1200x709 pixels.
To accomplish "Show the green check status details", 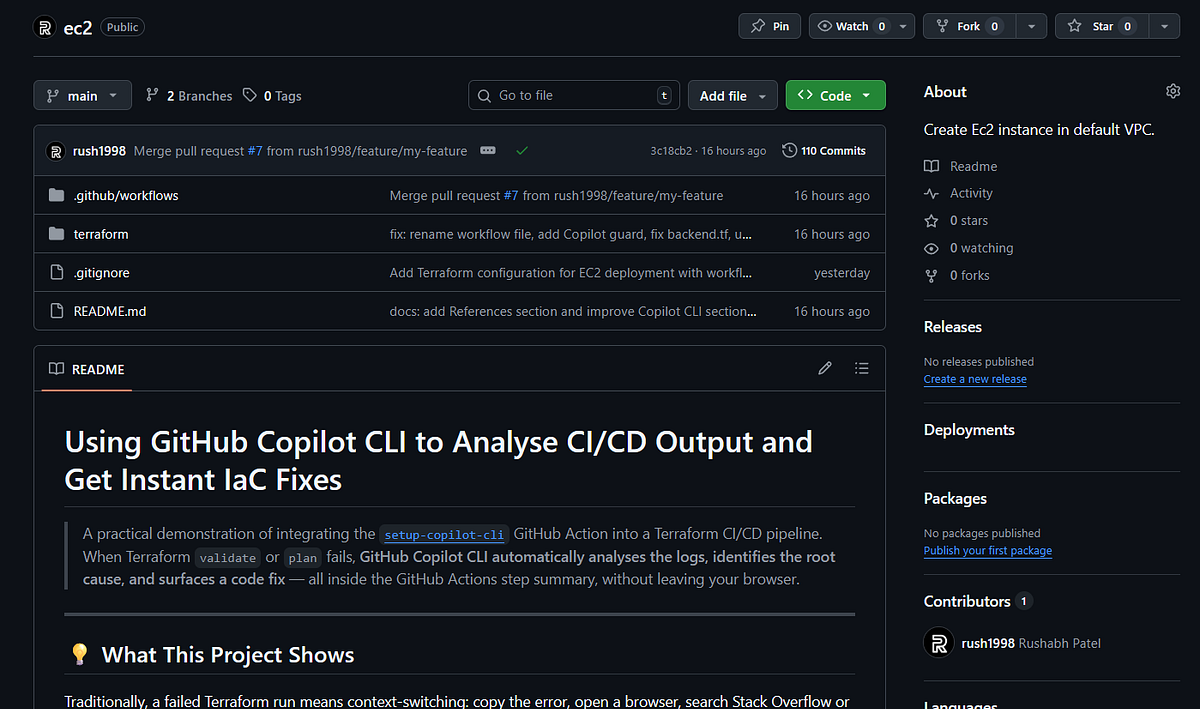I will 522,151.
